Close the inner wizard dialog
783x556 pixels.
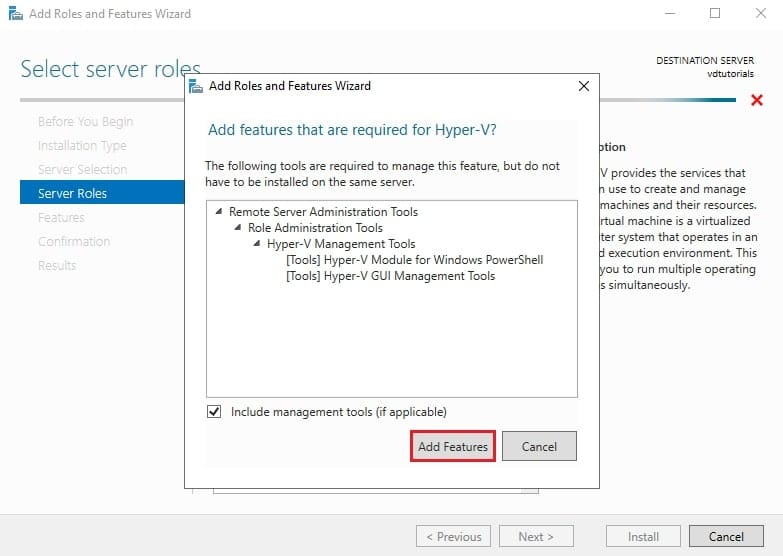[x=583, y=86]
